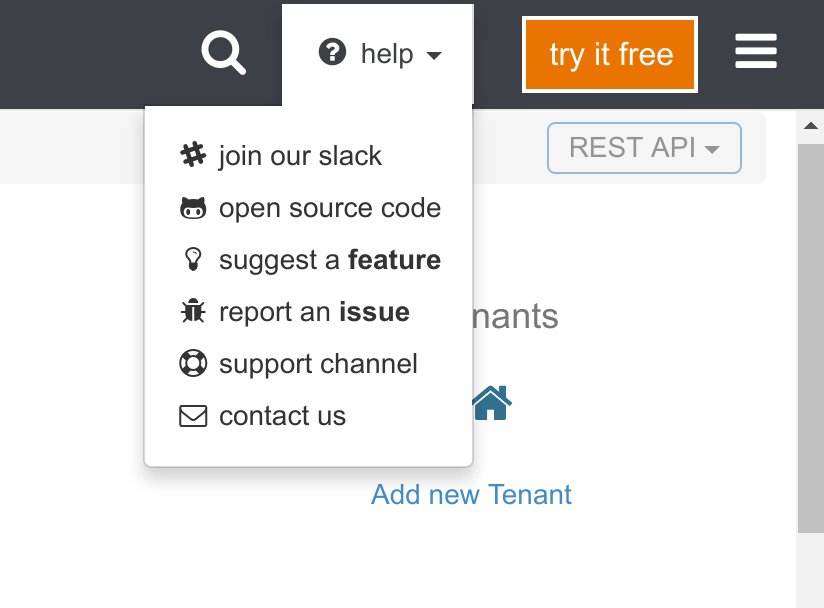
Task: Choose 'join our slack' from the help menu
Action: click(300, 155)
